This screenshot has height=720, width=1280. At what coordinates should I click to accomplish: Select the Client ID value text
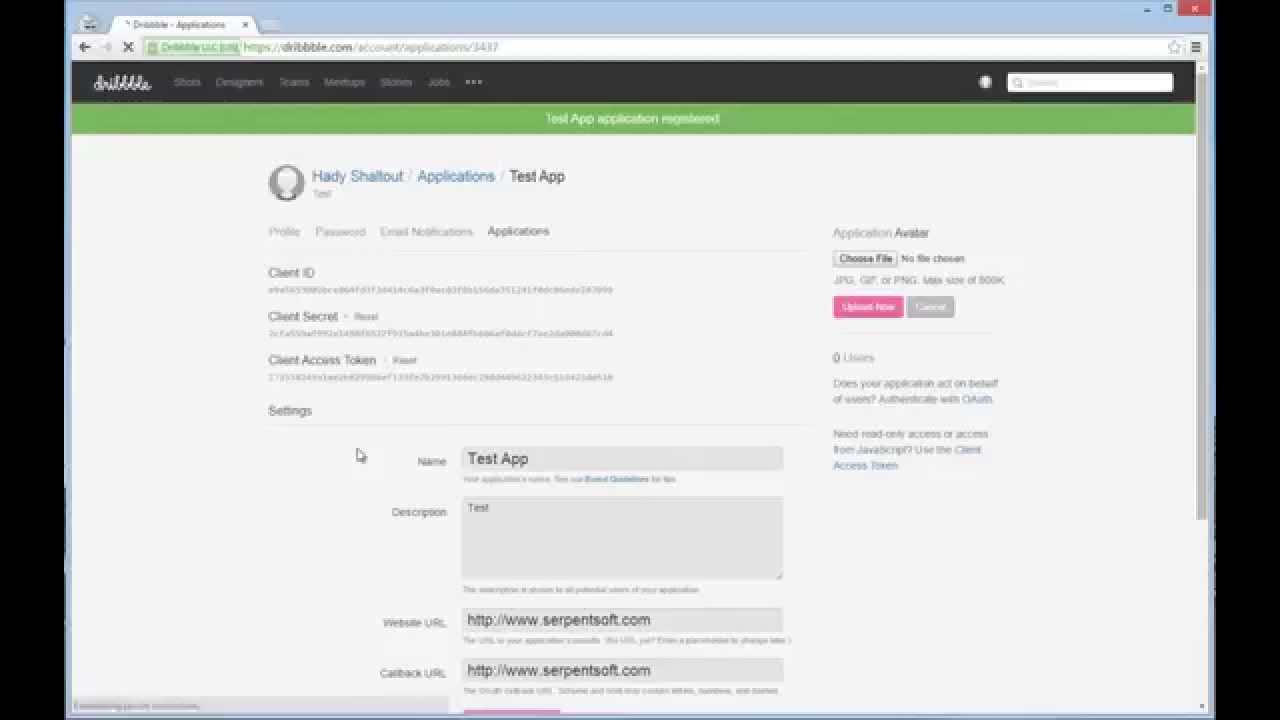(x=440, y=290)
